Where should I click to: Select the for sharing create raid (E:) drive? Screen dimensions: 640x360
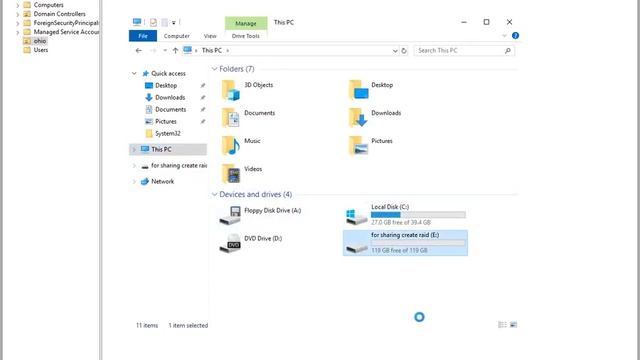click(405, 243)
